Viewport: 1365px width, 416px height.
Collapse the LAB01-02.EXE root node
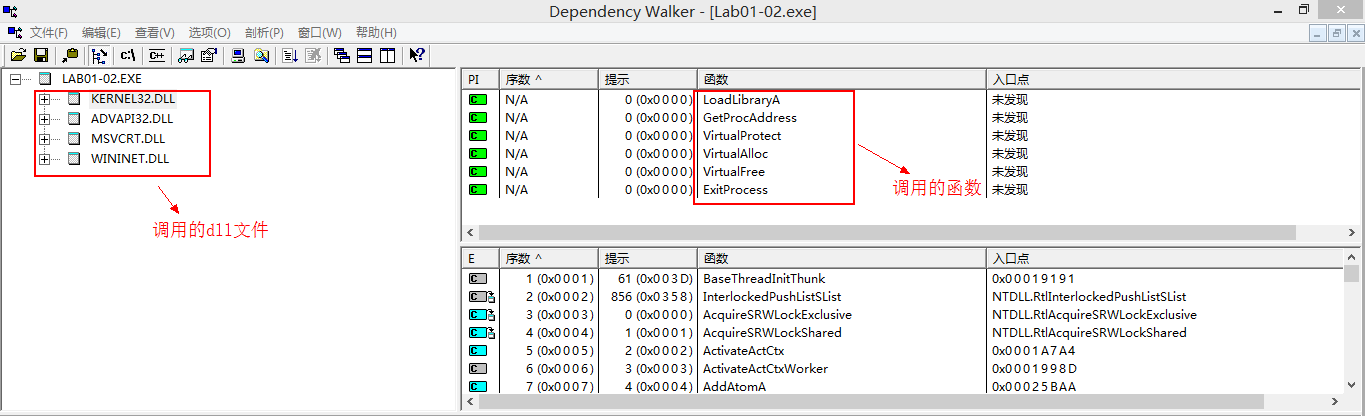tap(15, 79)
